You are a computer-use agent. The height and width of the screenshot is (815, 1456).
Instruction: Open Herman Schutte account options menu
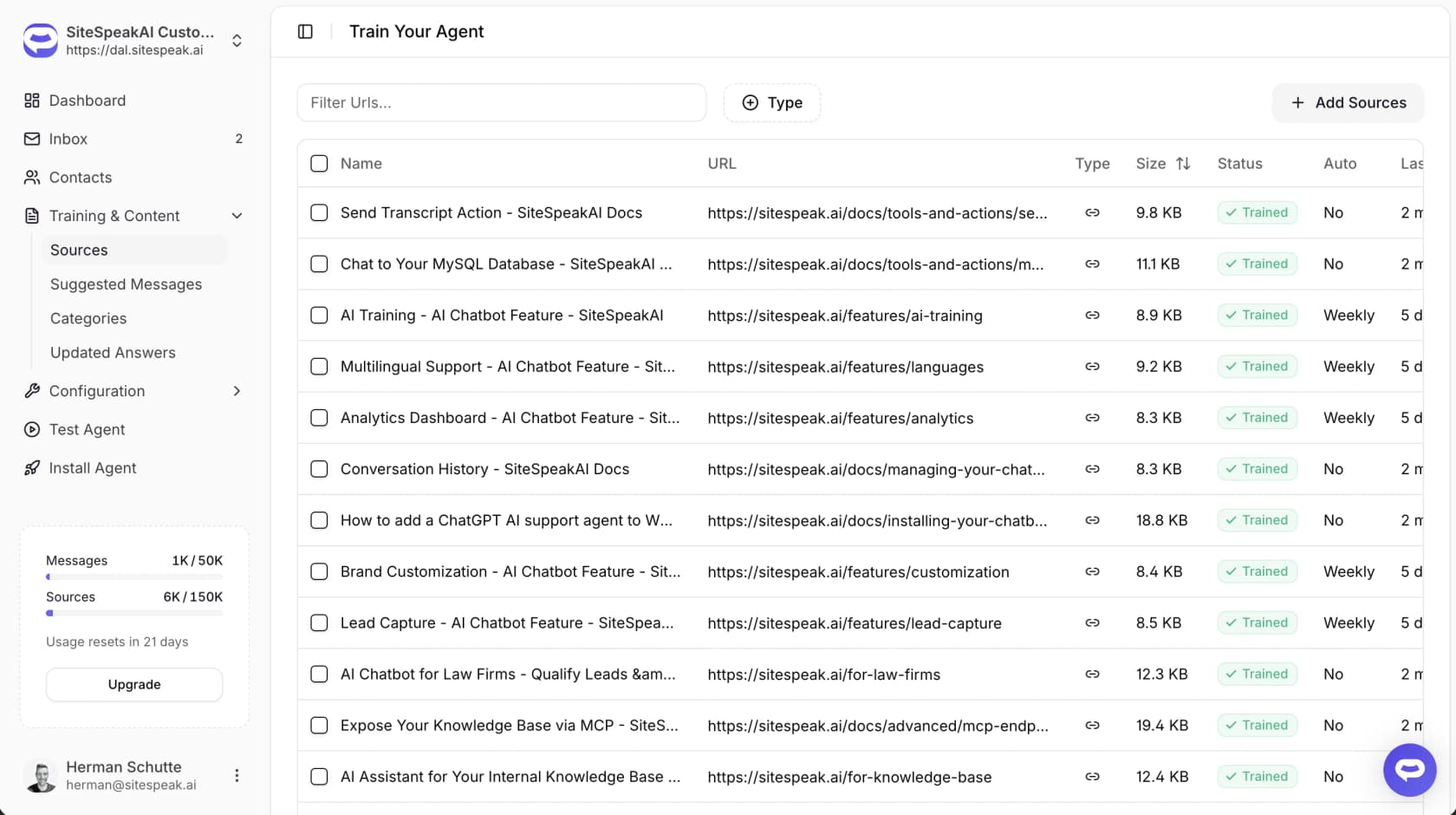(x=237, y=776)
